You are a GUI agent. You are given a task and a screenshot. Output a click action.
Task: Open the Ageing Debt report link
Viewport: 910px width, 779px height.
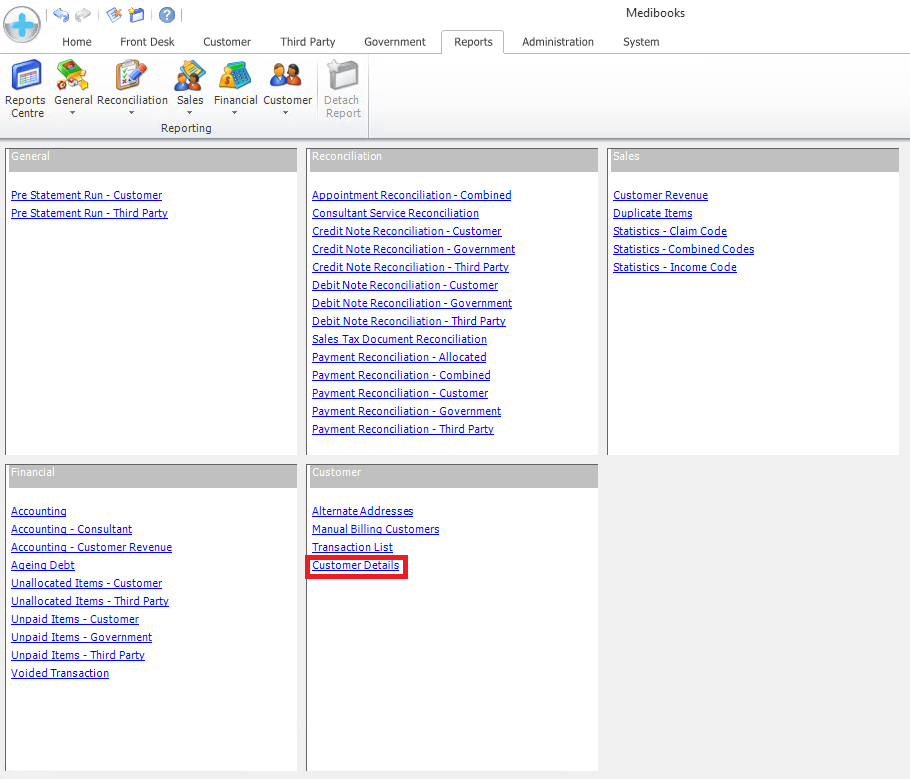coord(43,566)
